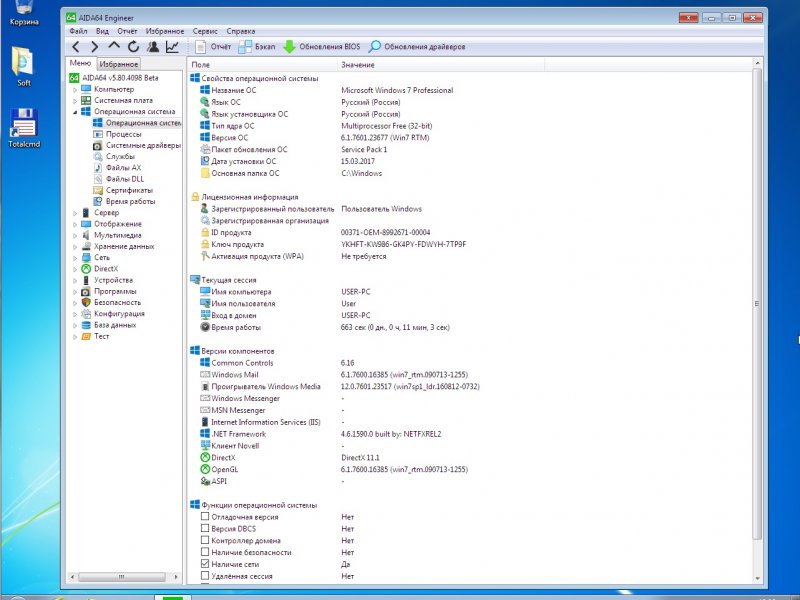Switch to the Избранное sidebar tab
The image size is (800, 600).
click(118, 64)
